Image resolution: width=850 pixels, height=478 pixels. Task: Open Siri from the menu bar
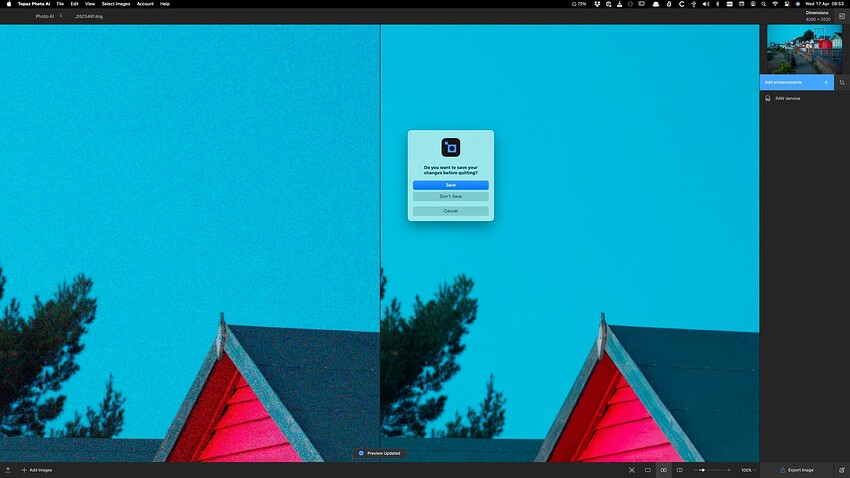[x=797, y=4]
